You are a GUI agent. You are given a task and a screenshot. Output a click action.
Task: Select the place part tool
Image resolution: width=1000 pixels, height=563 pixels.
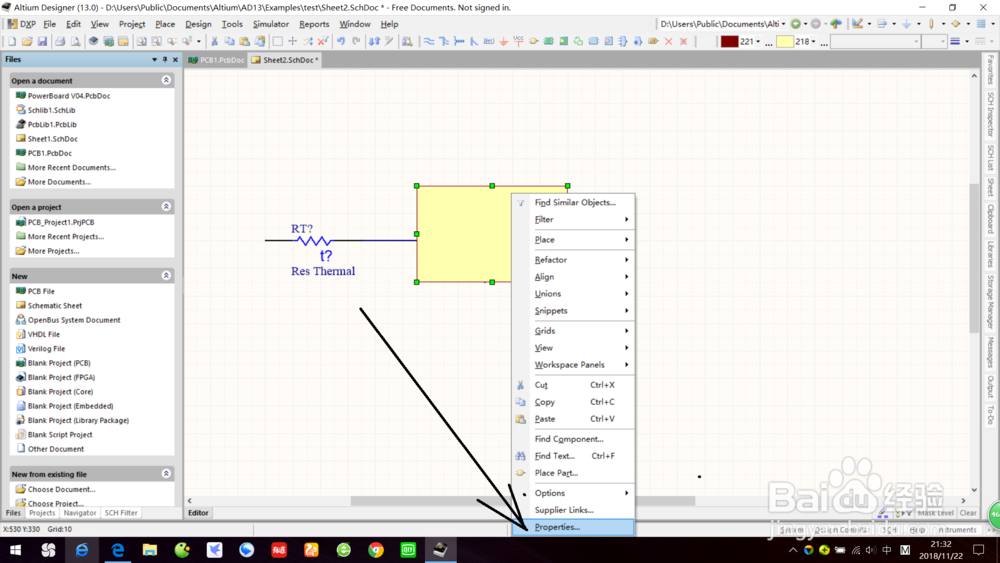point(534,41)
